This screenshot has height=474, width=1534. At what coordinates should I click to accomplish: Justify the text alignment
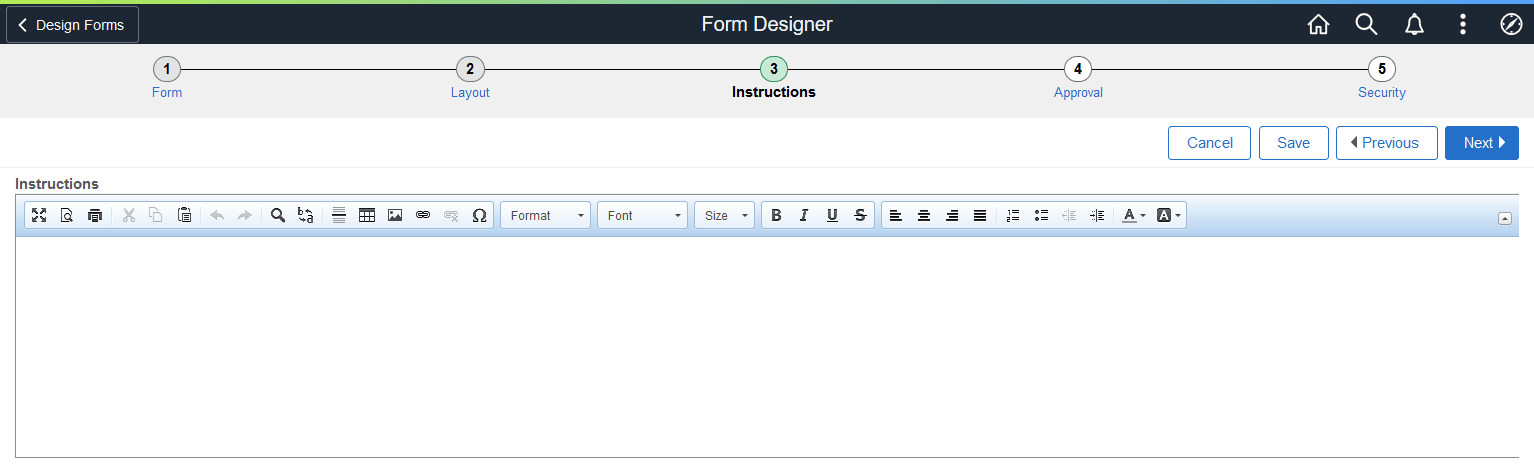980,215
